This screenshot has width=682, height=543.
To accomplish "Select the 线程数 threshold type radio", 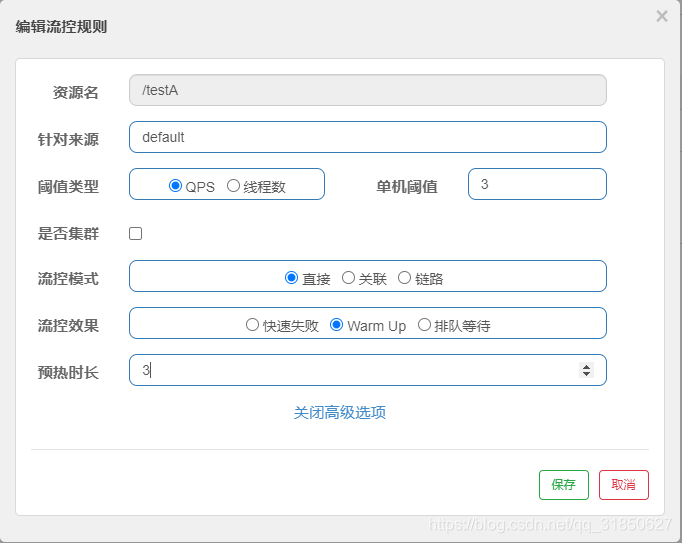I will pyautogui.click(x=234, y=186).
